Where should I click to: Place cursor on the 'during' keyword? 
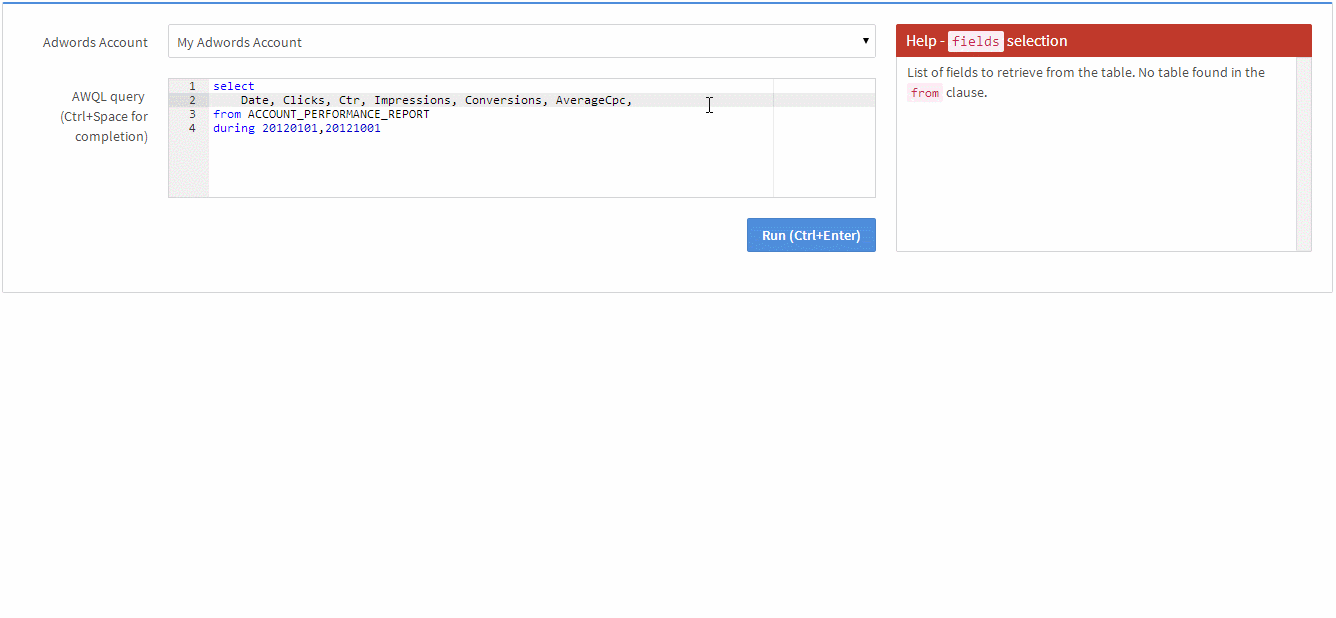click(x=233, y=129)
